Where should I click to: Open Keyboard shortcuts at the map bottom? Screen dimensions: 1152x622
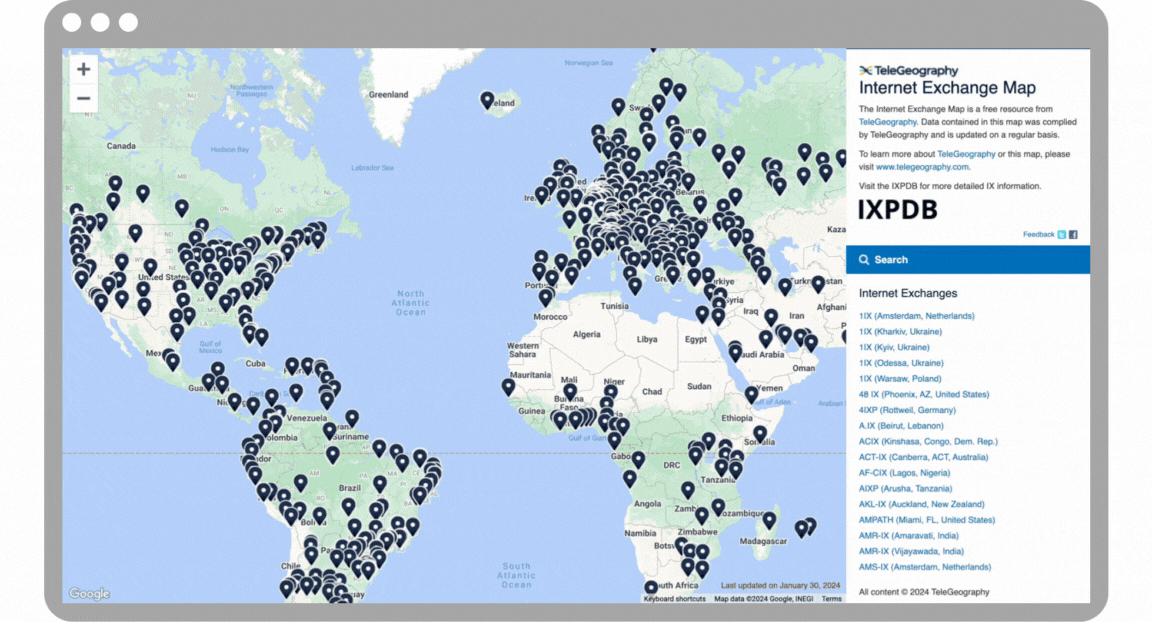(x=675, y=598)
